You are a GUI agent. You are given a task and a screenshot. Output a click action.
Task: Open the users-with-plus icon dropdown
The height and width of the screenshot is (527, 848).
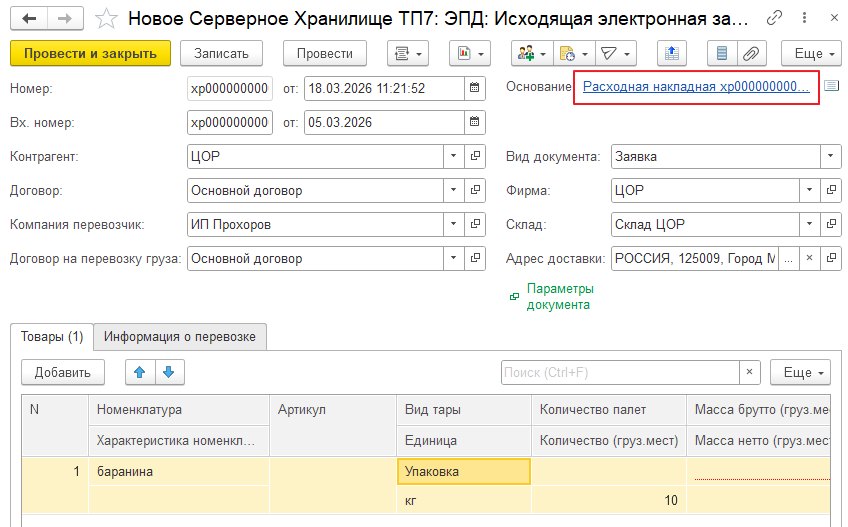(x=532, y=54)
